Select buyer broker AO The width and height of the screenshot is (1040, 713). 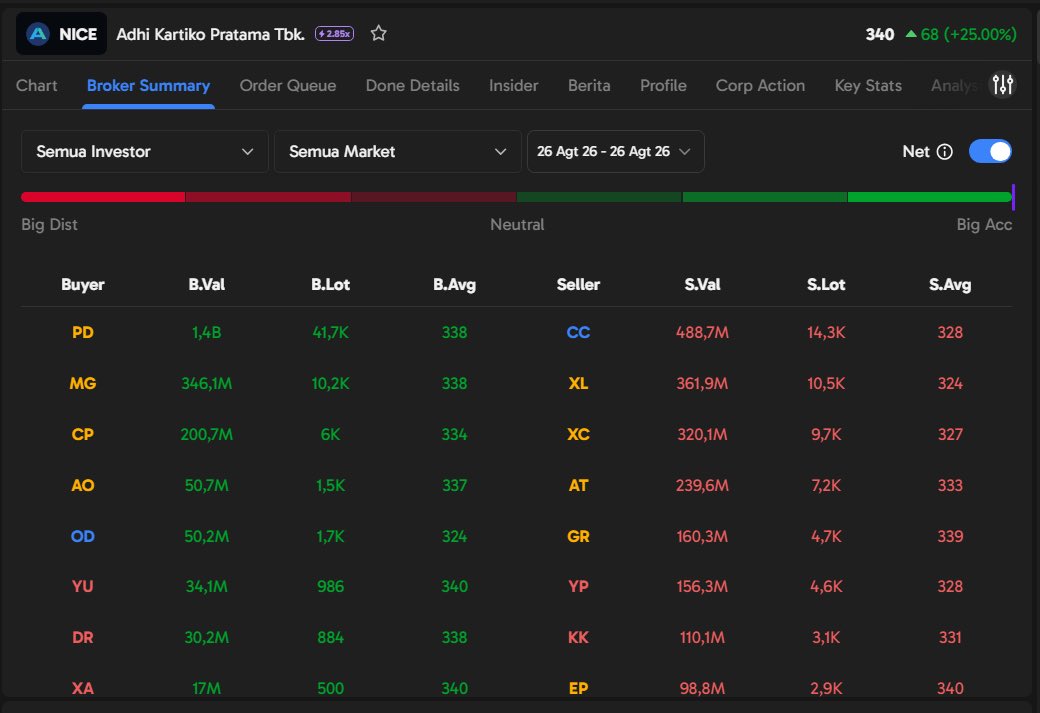(x=83, y=486)
